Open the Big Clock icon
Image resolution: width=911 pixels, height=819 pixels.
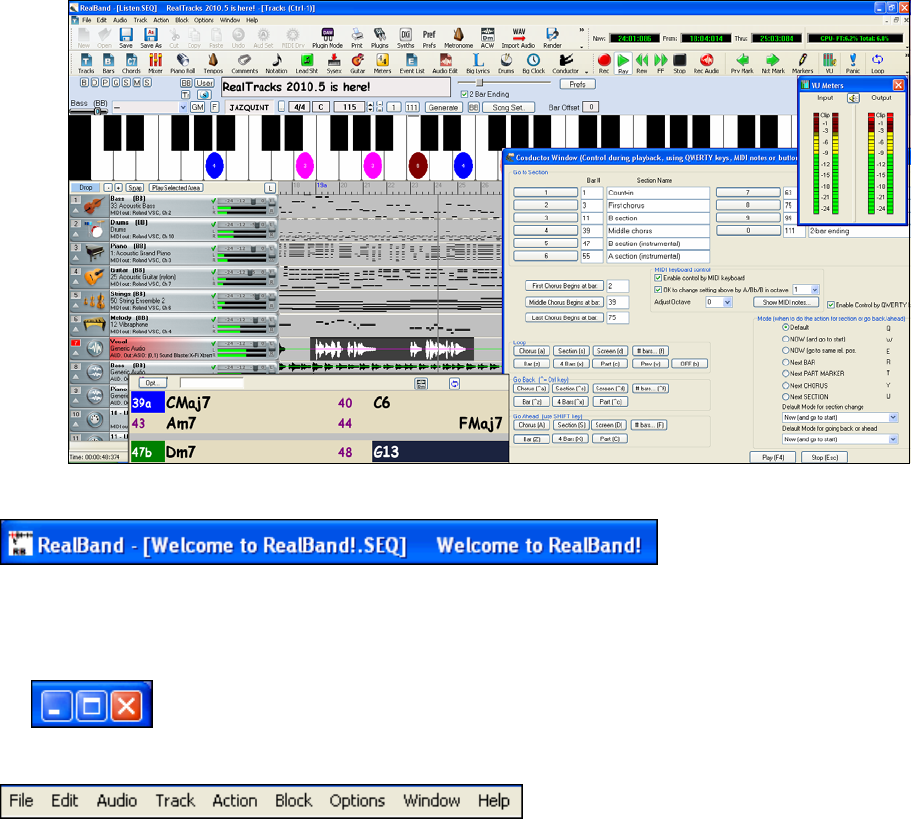click(x=533, y=63)
